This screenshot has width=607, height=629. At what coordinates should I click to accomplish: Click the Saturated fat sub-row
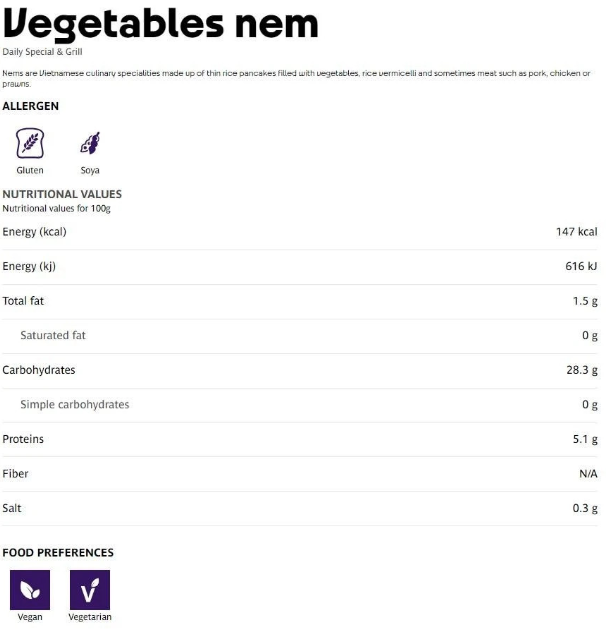click(x=53, y=335)
